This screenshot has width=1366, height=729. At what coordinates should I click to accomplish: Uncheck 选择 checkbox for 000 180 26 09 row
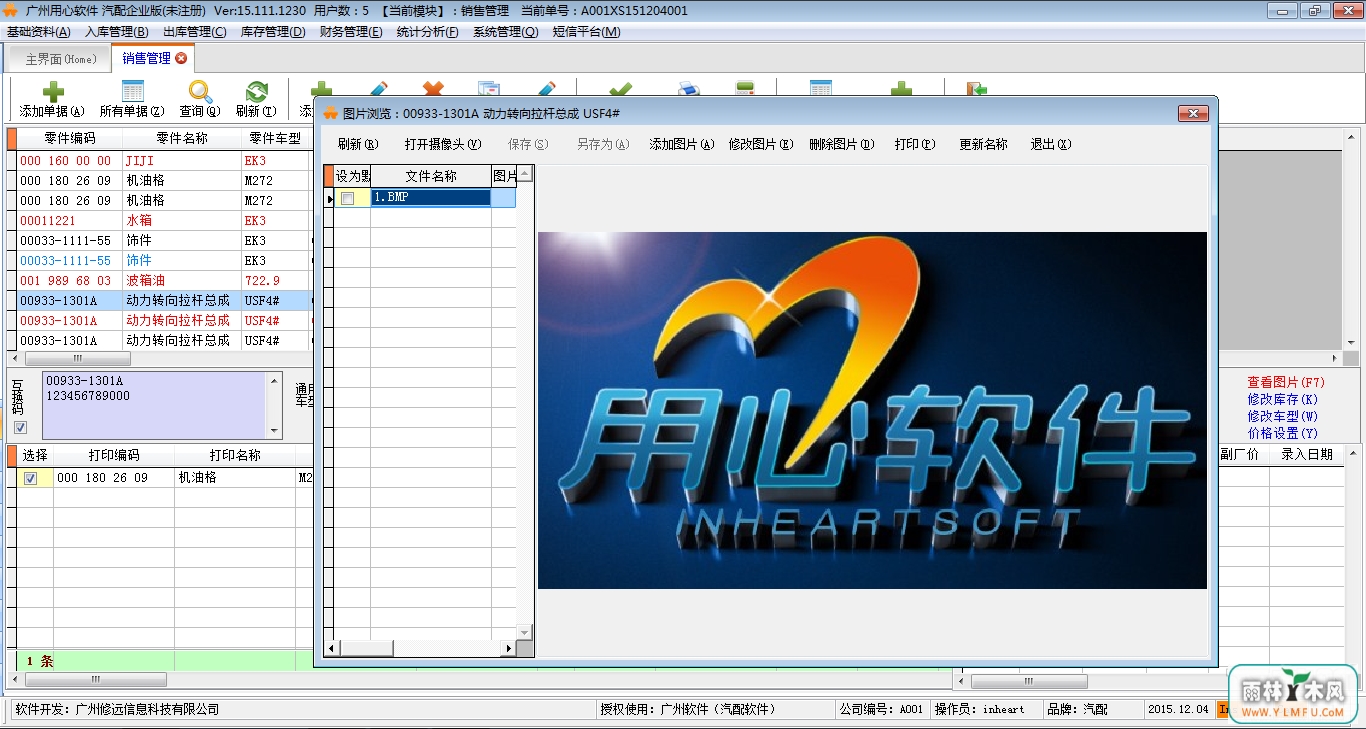tap(31, 479)
